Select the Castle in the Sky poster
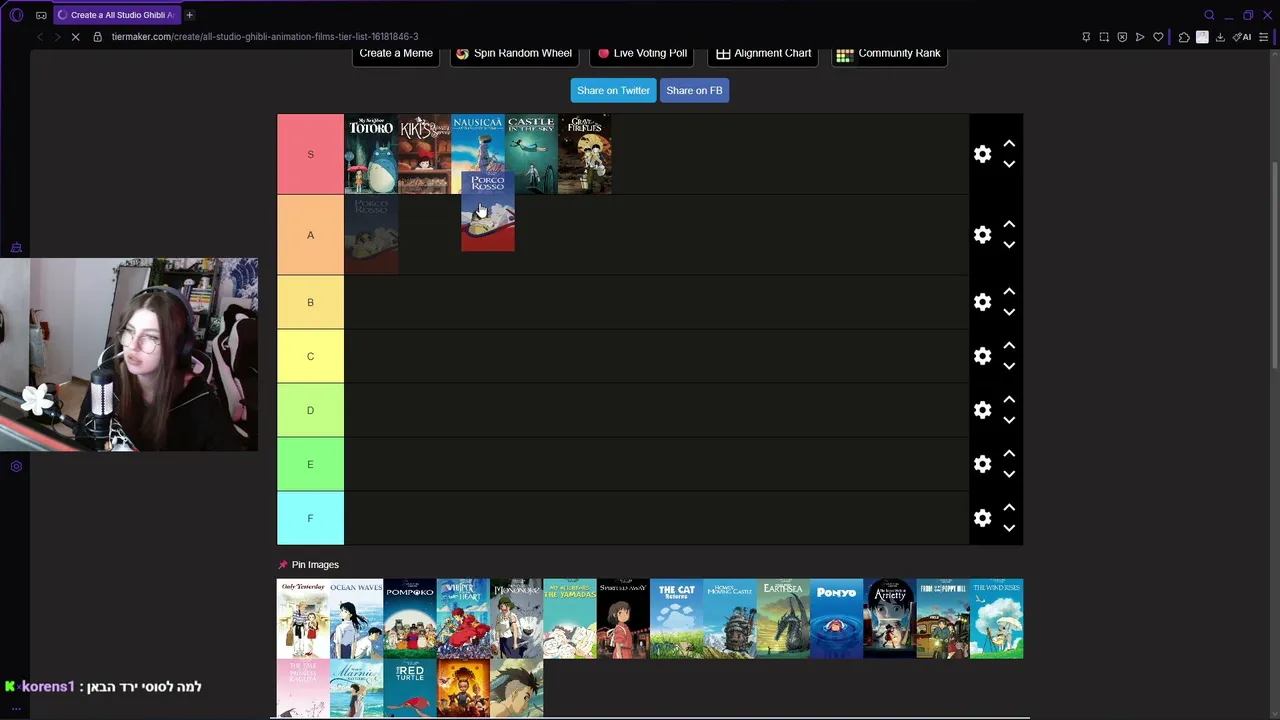 tap(531, 154)
